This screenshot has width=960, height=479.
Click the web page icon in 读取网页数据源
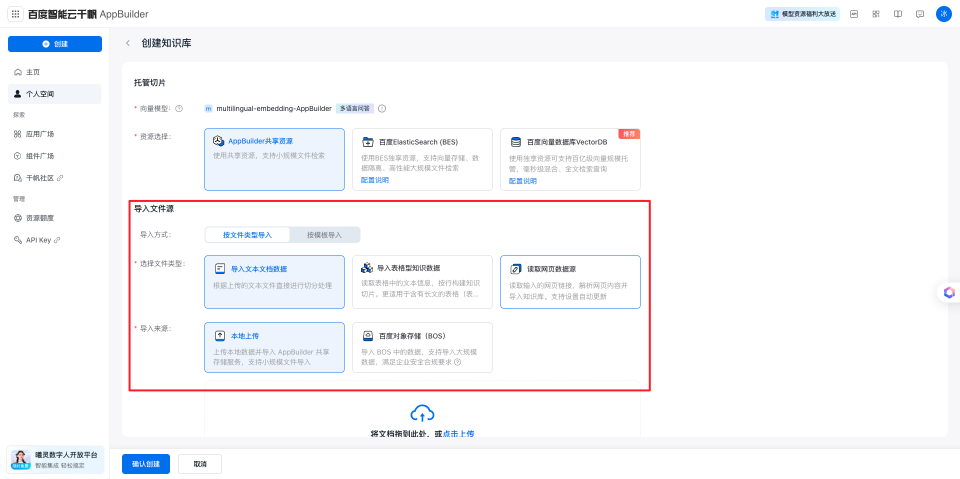click(516, 269)
